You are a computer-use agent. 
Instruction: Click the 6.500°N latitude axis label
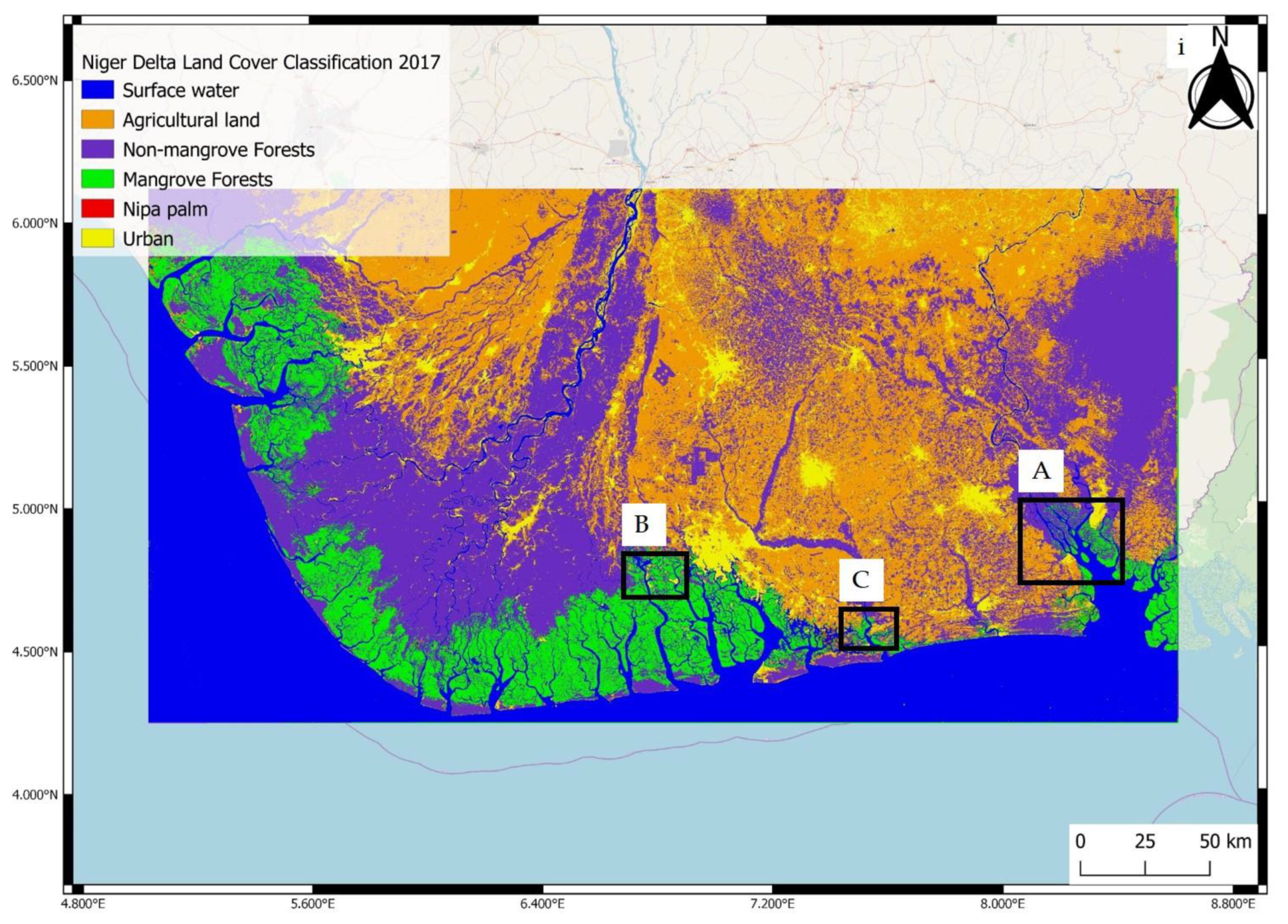[35, 81]
